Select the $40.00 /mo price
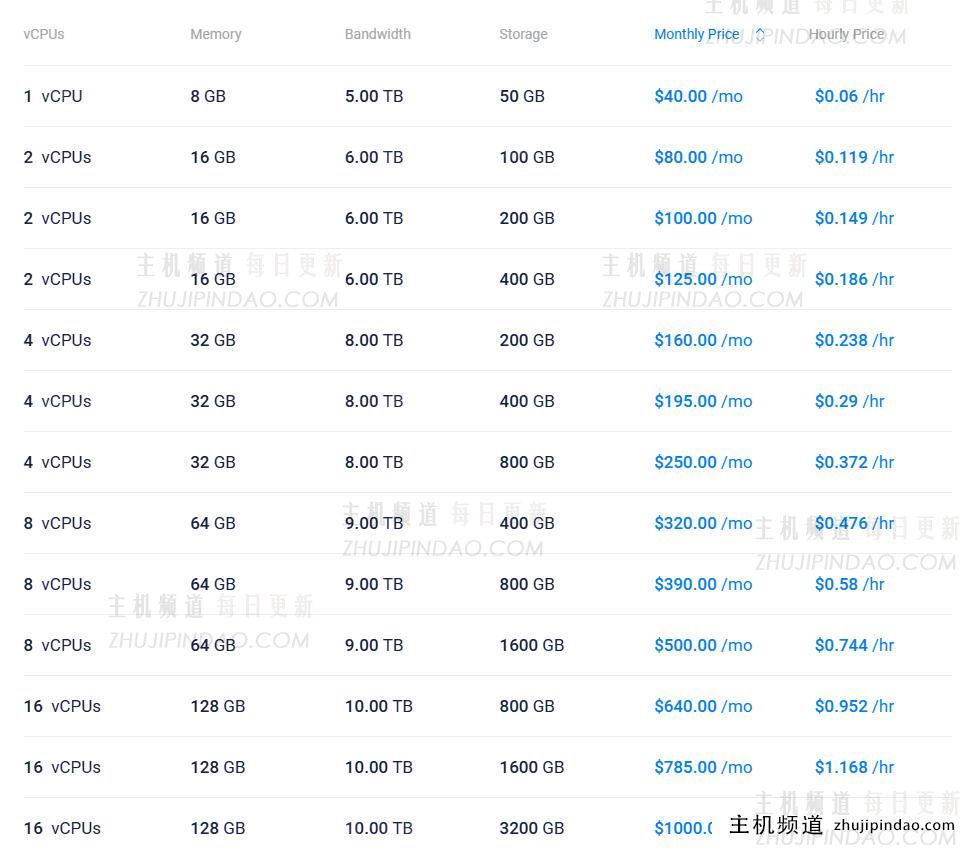This screenshot has height=849, width=972. (699, 96)
